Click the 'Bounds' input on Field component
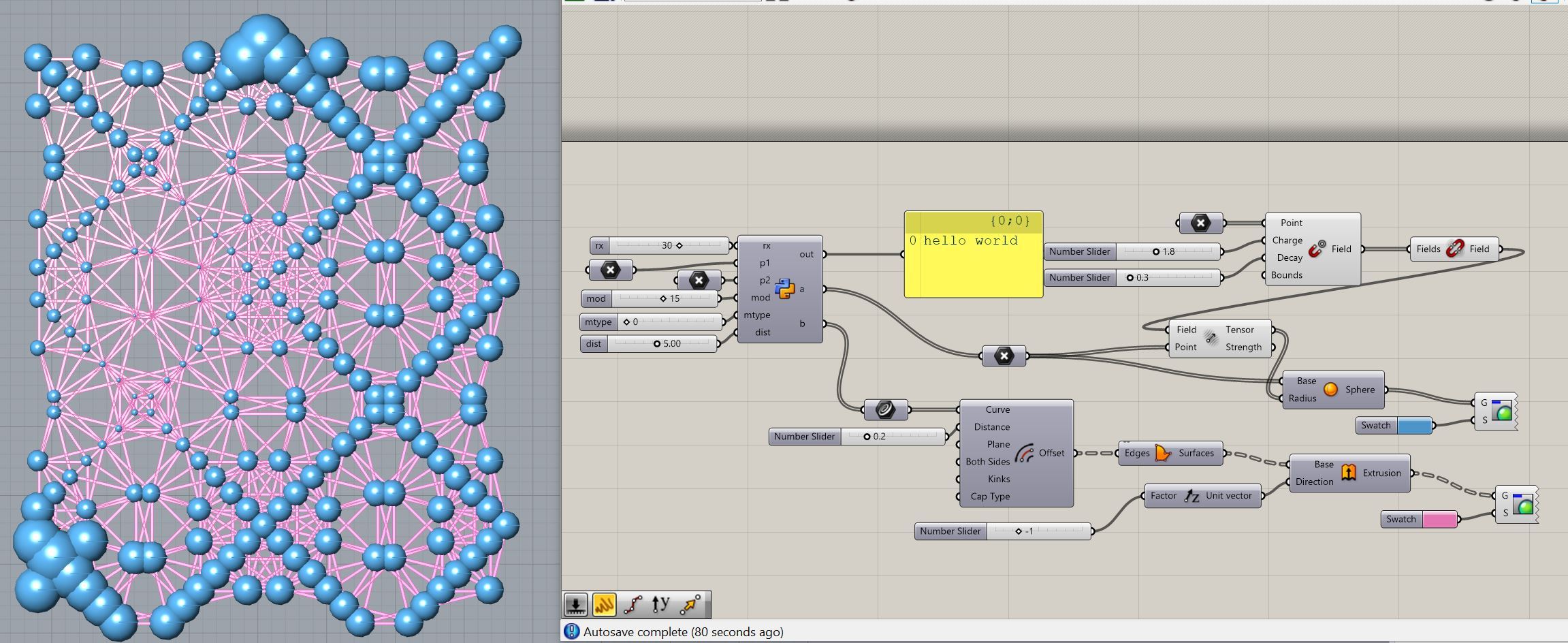 (x=1287, y=275)
